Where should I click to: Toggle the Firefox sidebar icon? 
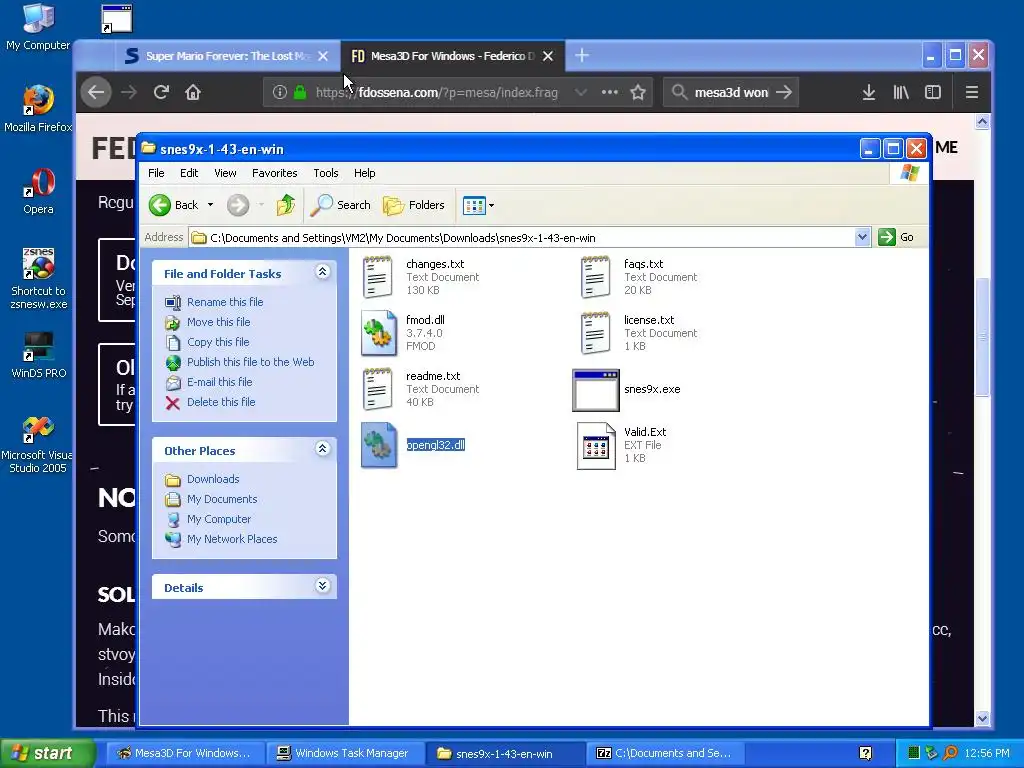933,92
